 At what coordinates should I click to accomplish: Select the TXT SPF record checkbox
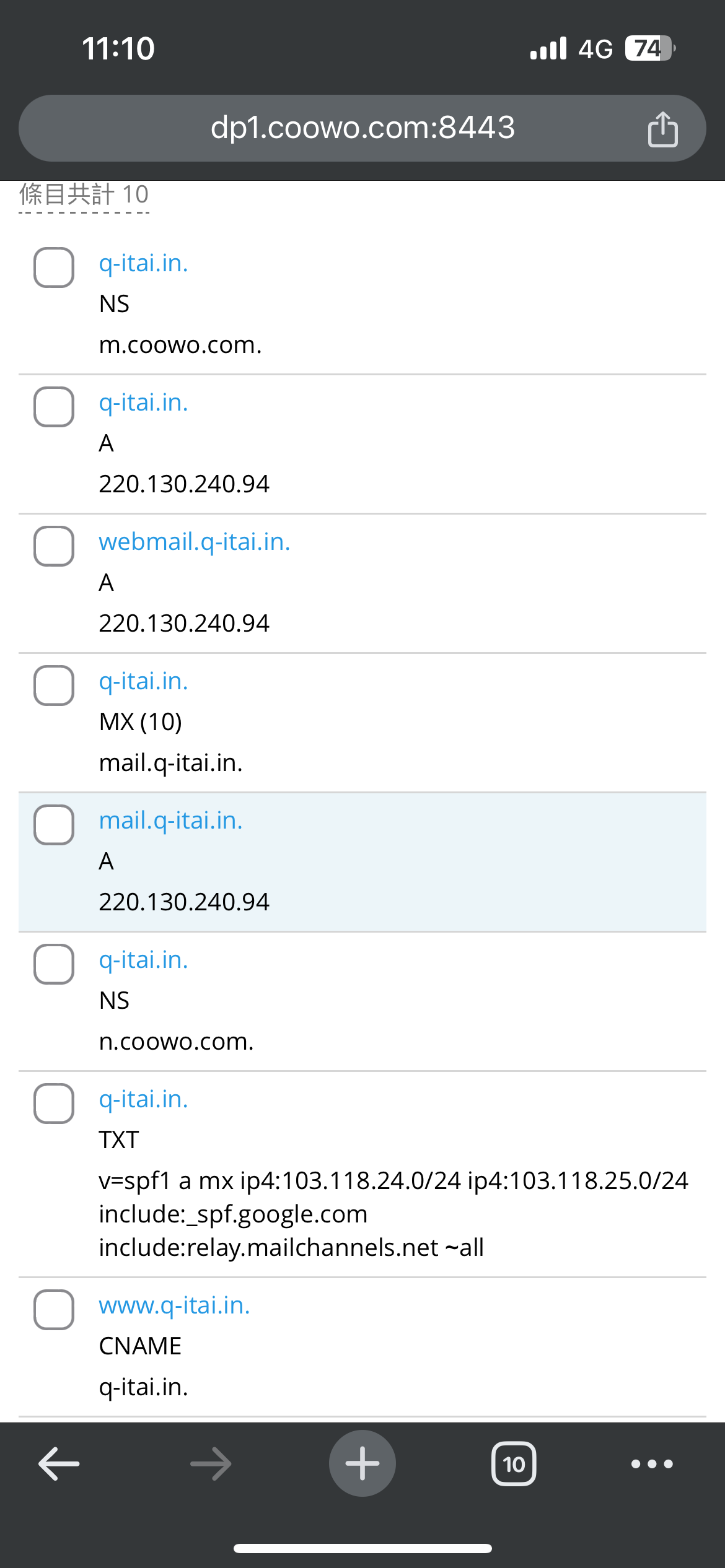[x=54, y=1104]
